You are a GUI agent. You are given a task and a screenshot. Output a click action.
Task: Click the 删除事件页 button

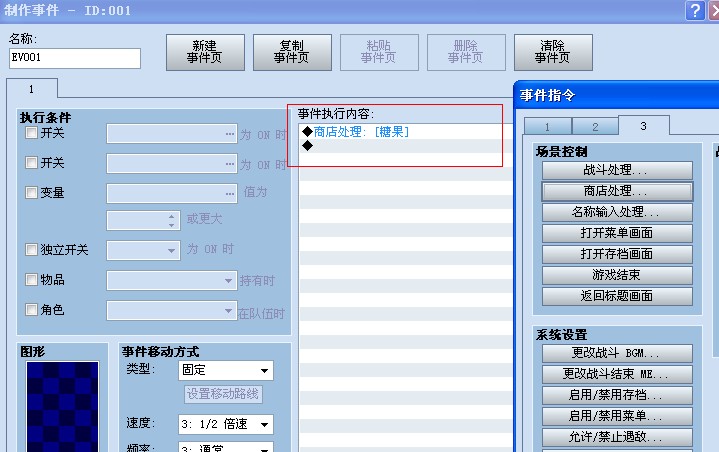click(x=466, y=52)
